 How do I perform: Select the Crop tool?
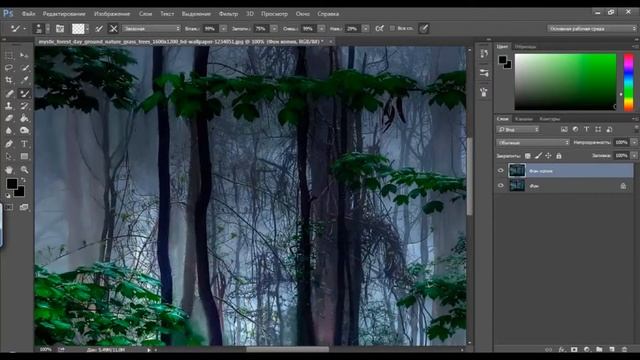(x=9, y=80)
